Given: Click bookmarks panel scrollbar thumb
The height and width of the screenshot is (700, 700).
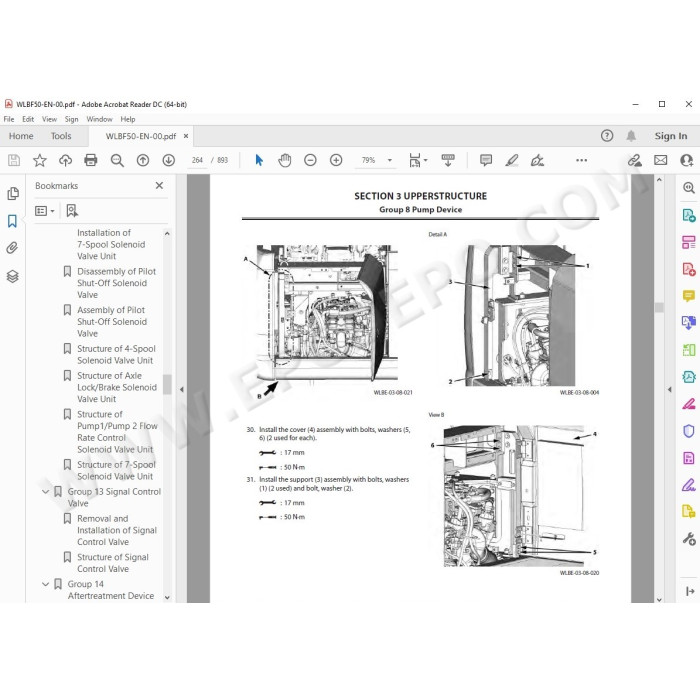Looking at the screenshot, I should pyautogui.click(x=167, y=385).
